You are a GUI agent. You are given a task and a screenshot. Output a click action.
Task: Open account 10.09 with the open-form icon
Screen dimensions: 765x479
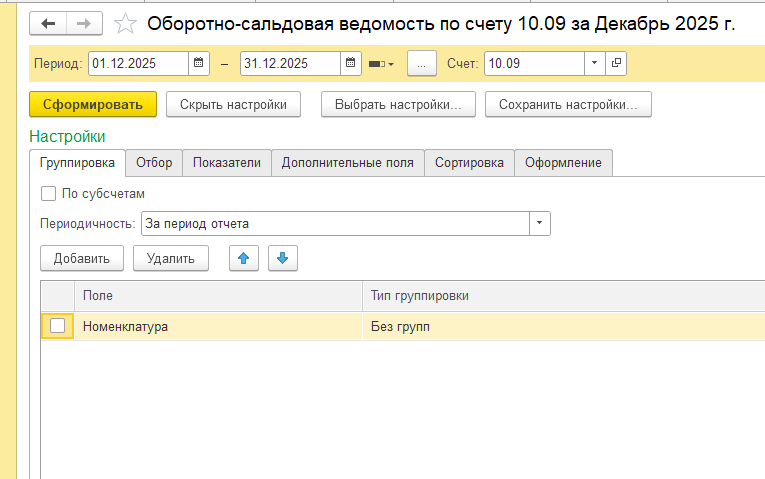tap(616, 63)
